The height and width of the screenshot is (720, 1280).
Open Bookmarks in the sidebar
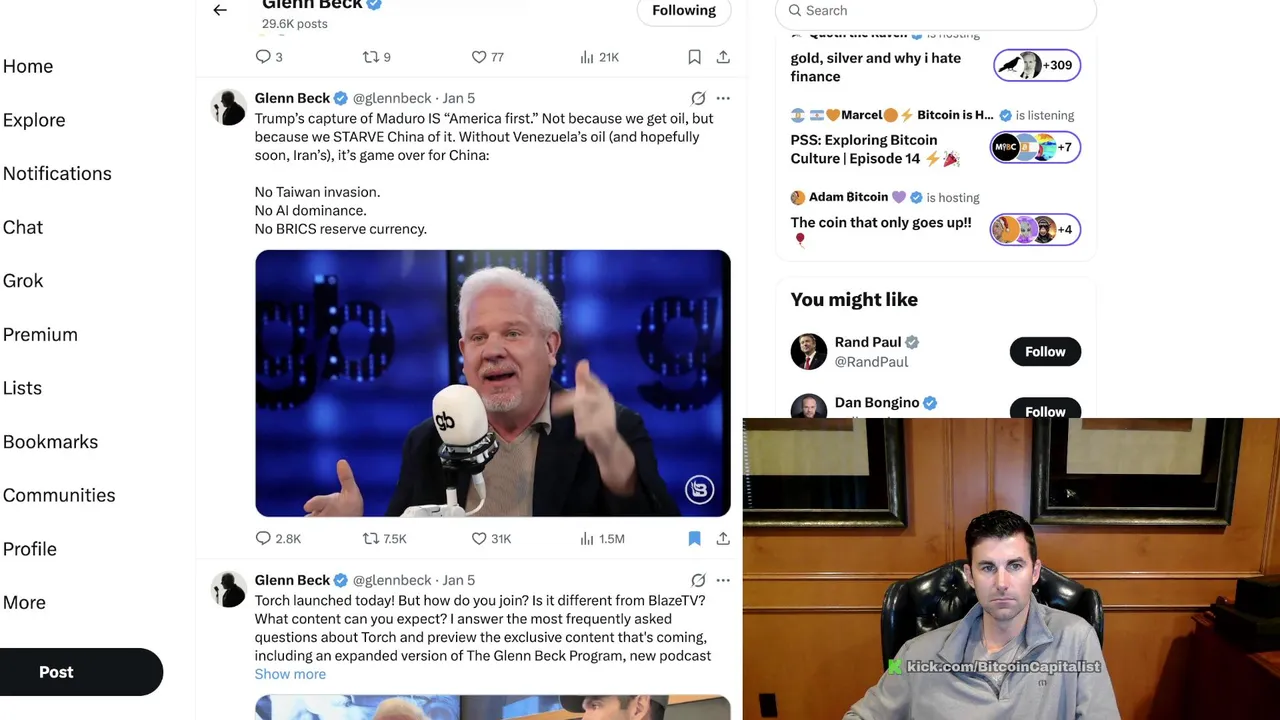pos(50,441)
